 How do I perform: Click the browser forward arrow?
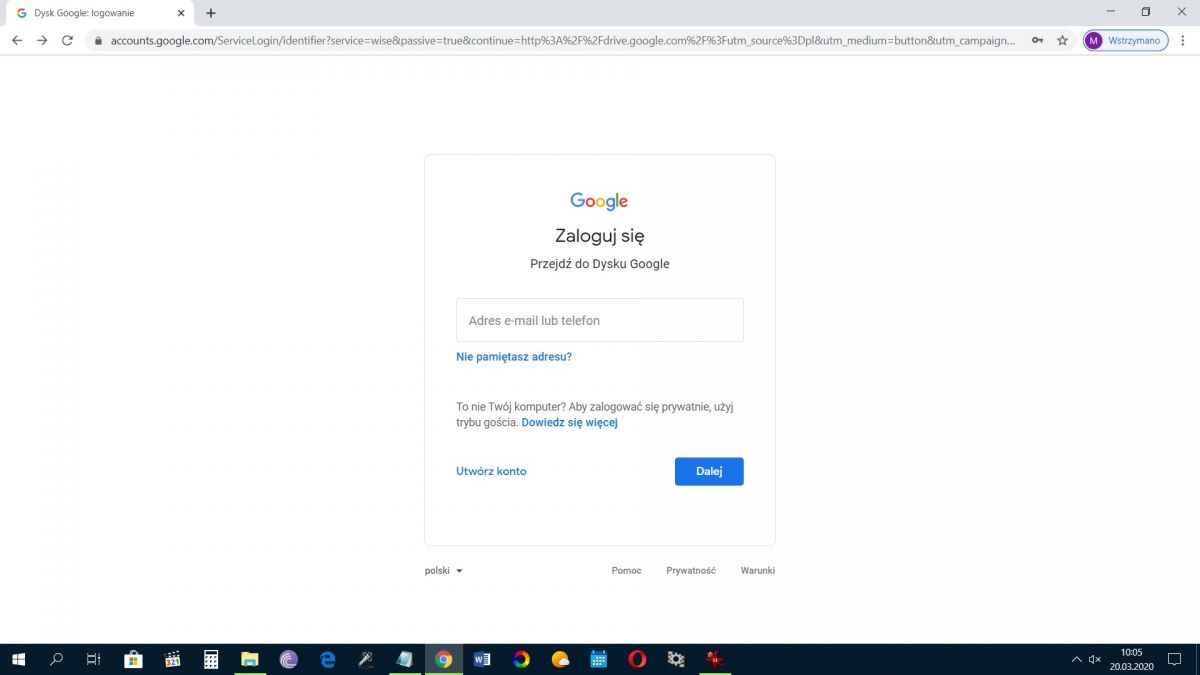(x=42, y=40)
